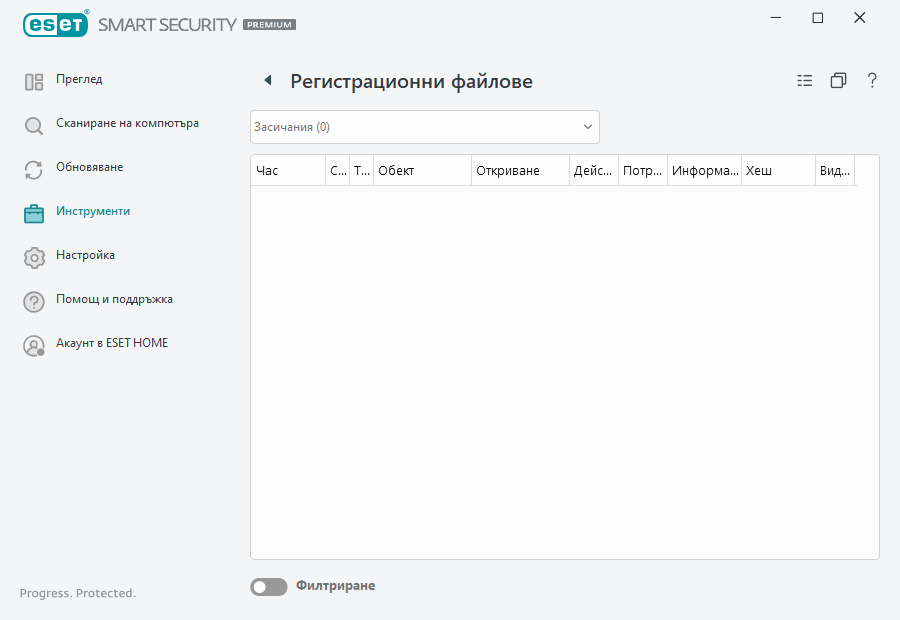Viewport: 900px width, 620px height.
Task: Select the Преглед overview icon
Action: (33, 79)
